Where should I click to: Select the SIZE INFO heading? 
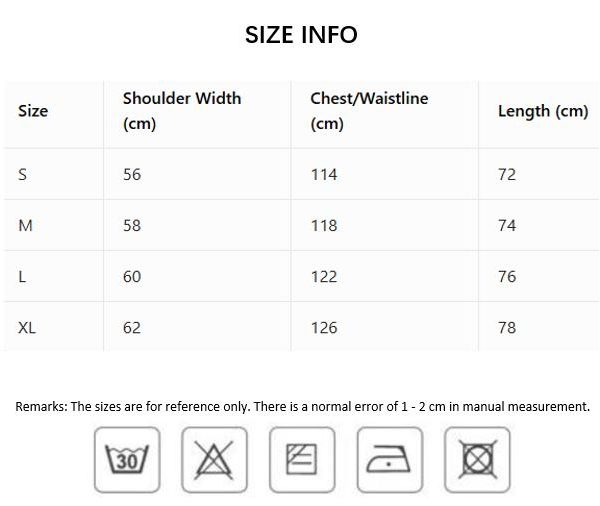tap(301, 34)
